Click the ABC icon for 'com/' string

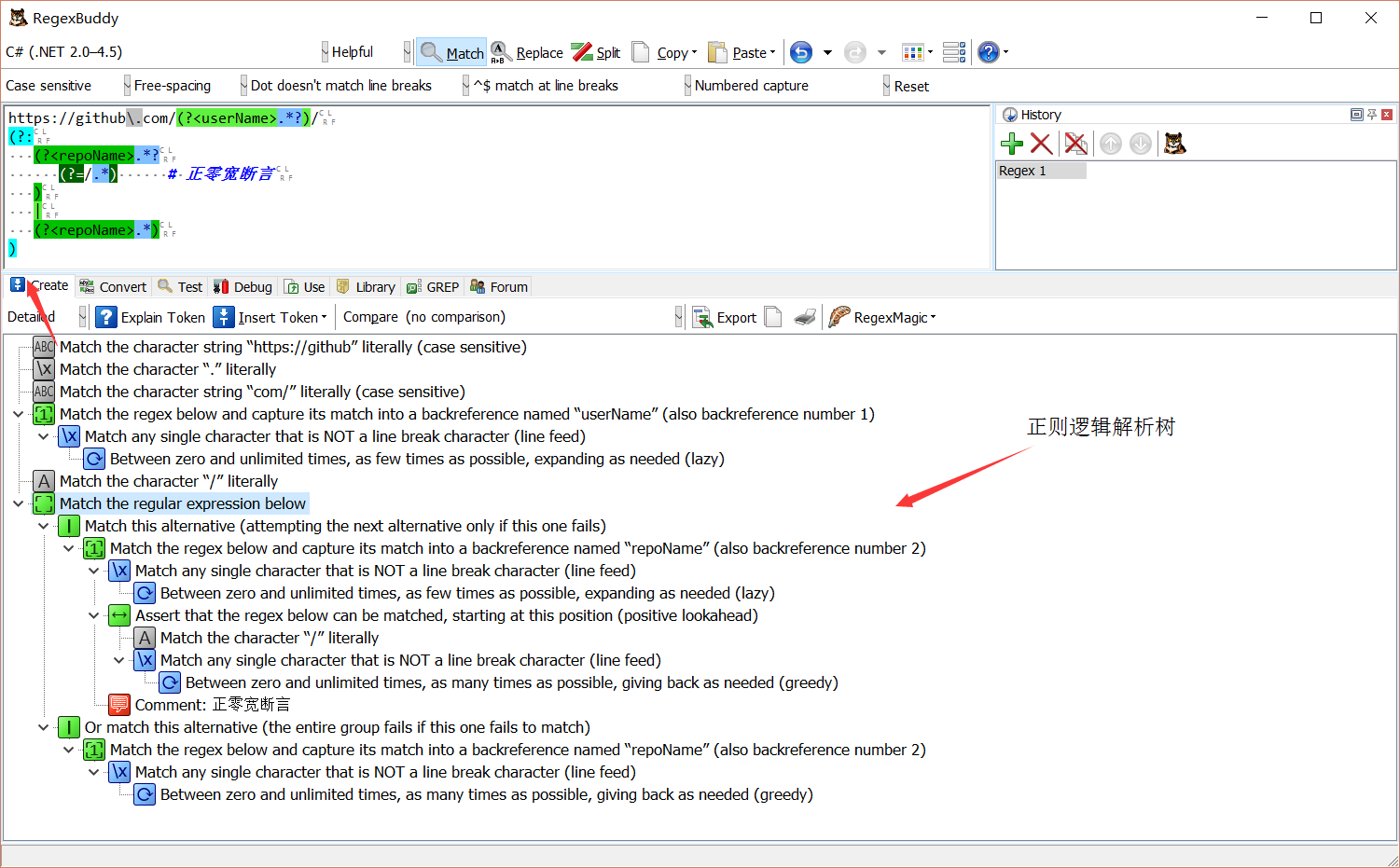coord(44,392)
